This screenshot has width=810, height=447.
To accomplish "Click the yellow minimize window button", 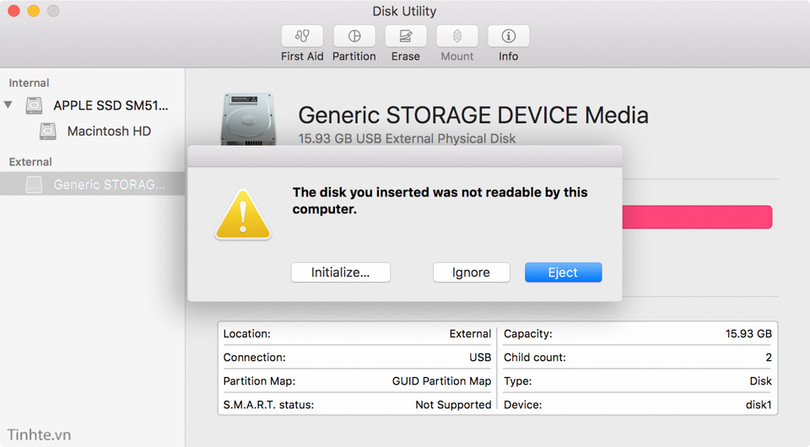I will (x=33, y=11).
